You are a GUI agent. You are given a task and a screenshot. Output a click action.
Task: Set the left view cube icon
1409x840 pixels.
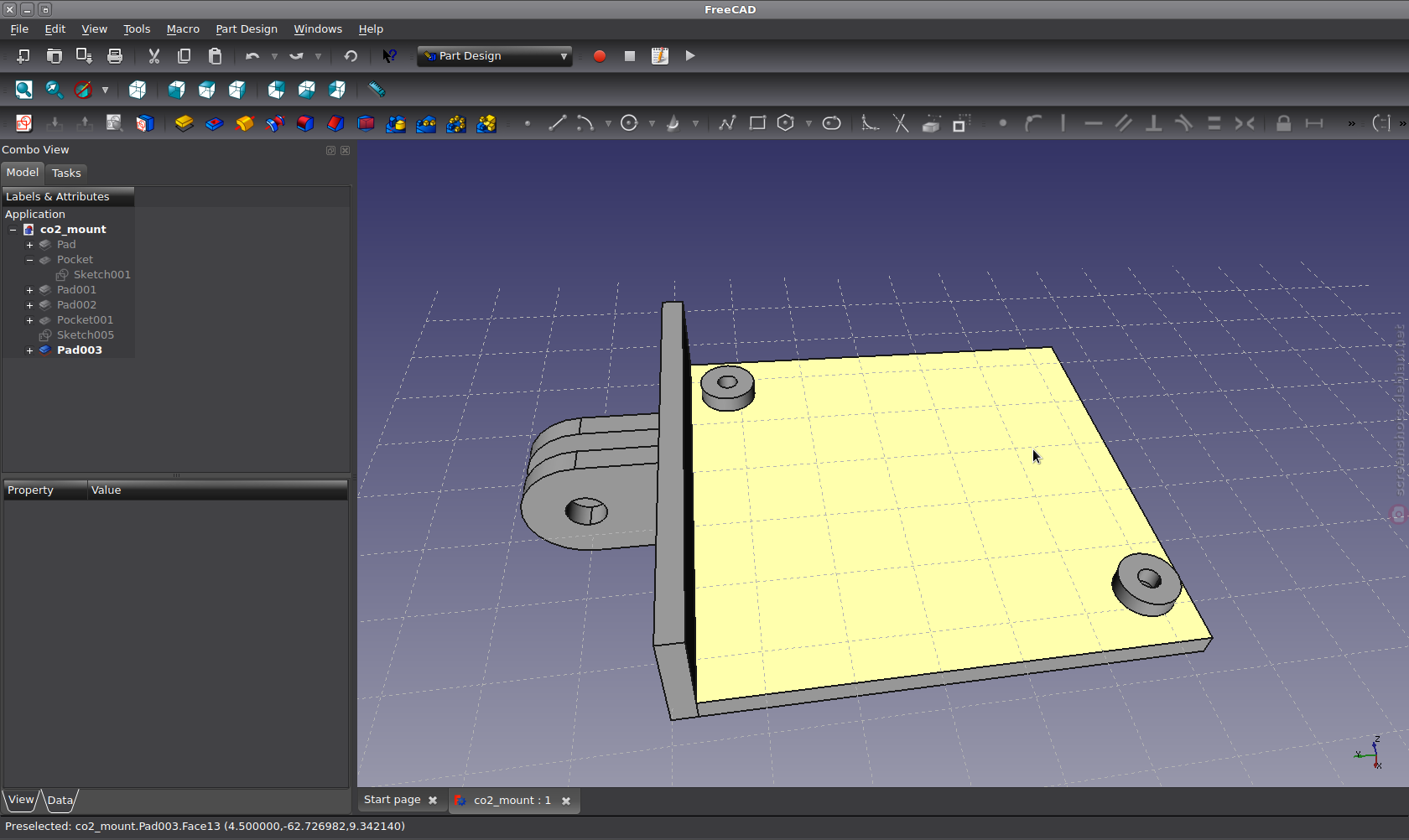click(x=336, y=90)
